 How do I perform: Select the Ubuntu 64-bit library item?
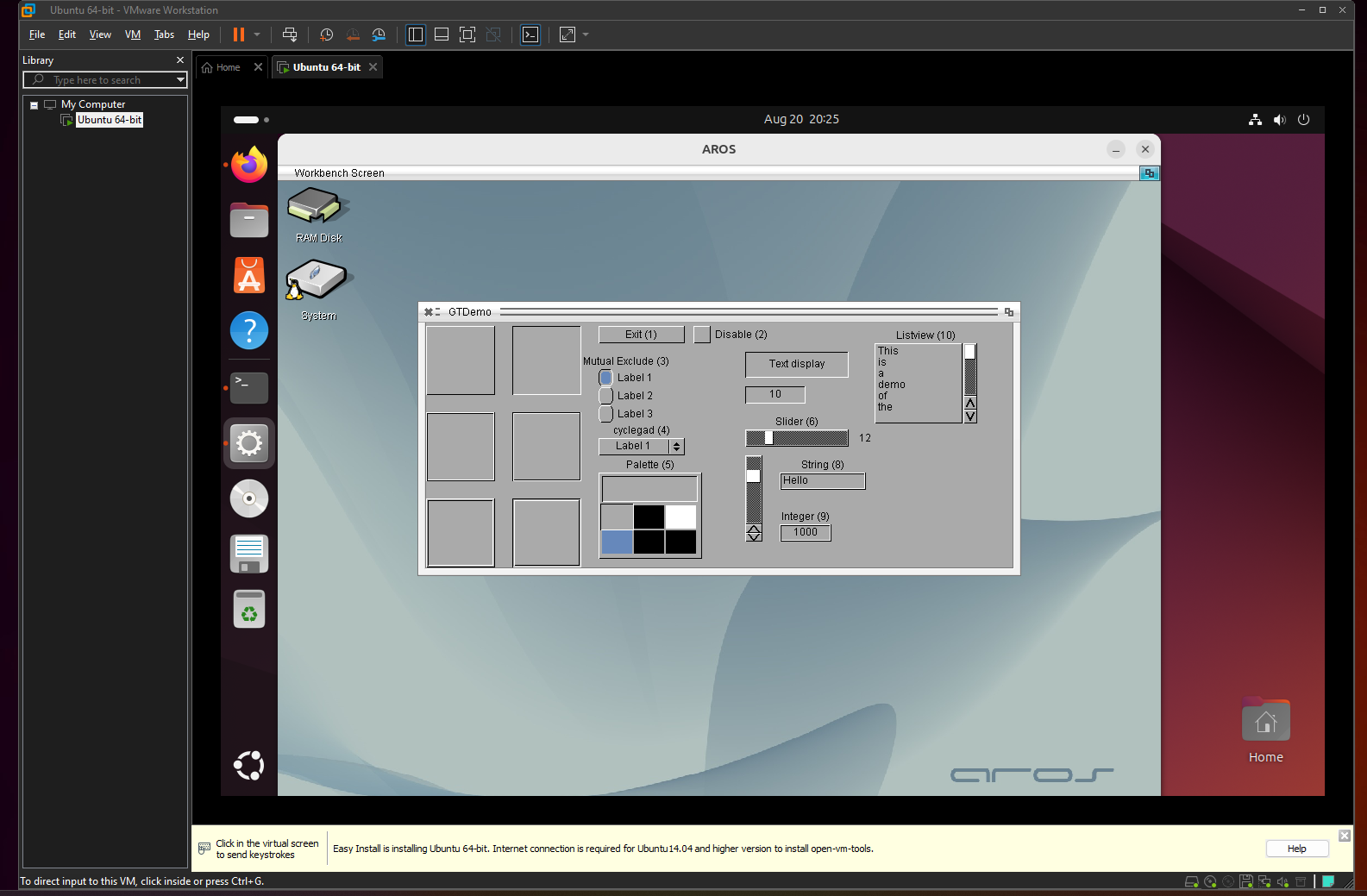click(x=110, y=120)
